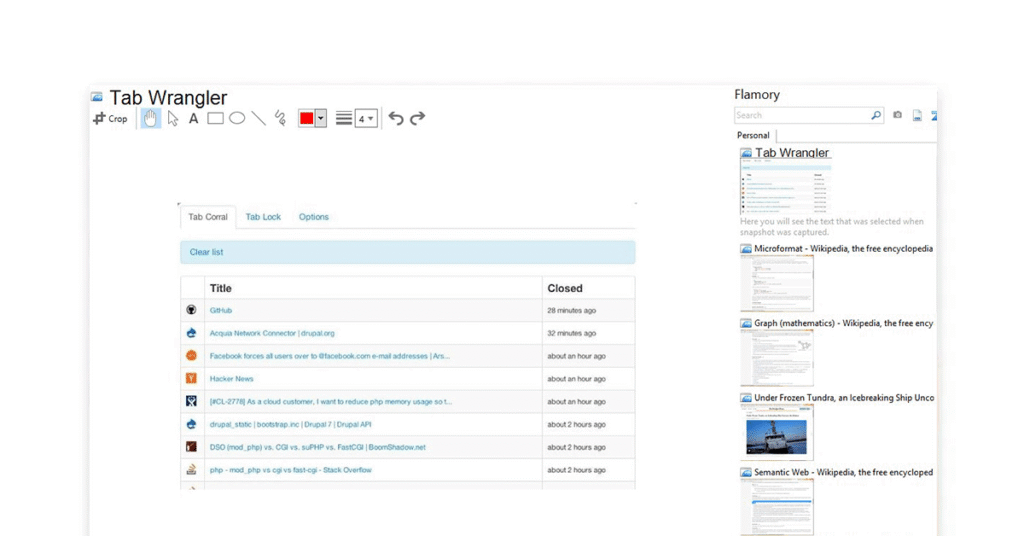Switch to the Tab Corral tab
Image resolution: width=1024 pixels, height=536 pixels.
208,217
